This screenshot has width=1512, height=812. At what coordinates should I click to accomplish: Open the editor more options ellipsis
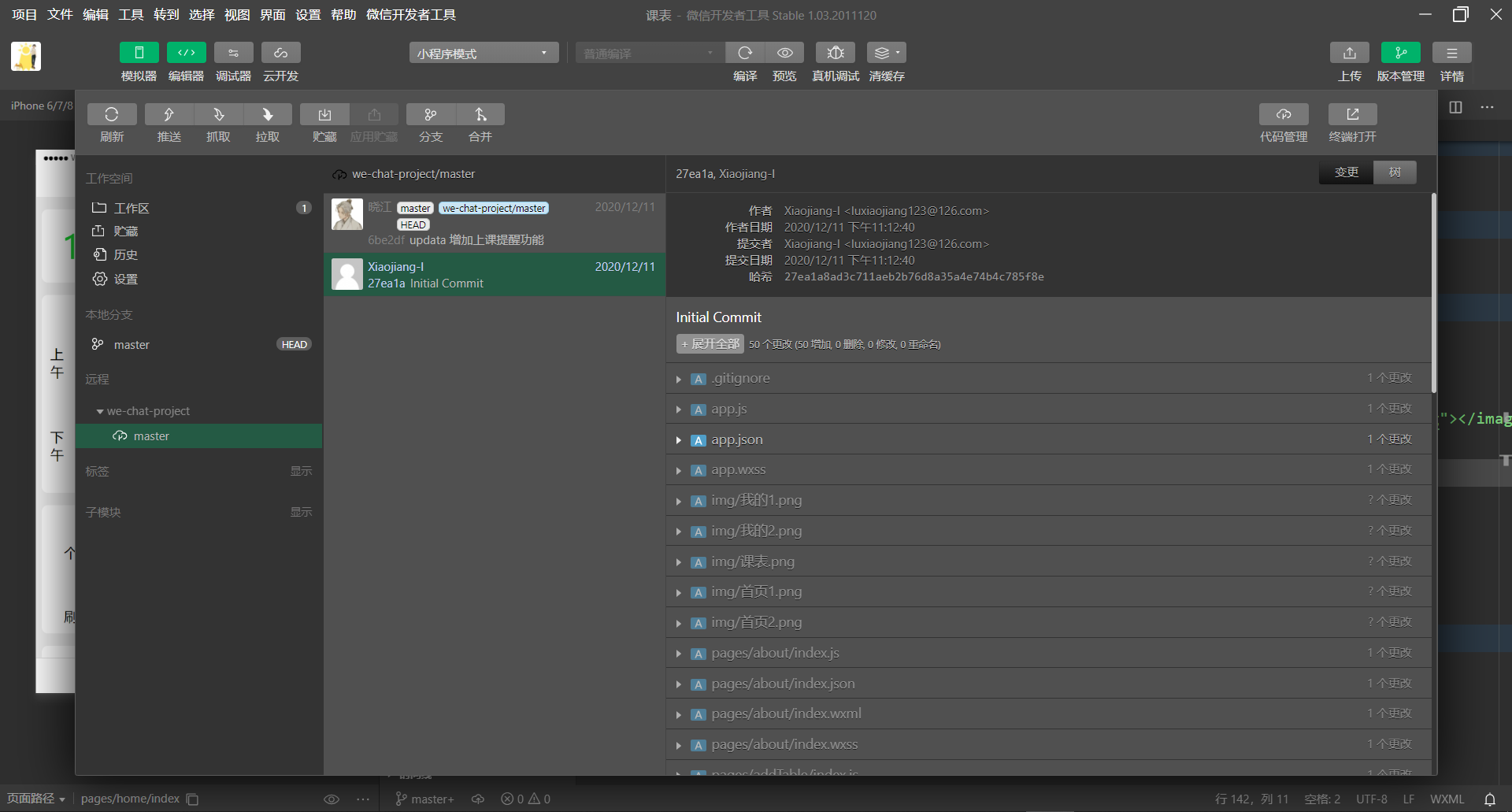click(x=1487, y=107)
